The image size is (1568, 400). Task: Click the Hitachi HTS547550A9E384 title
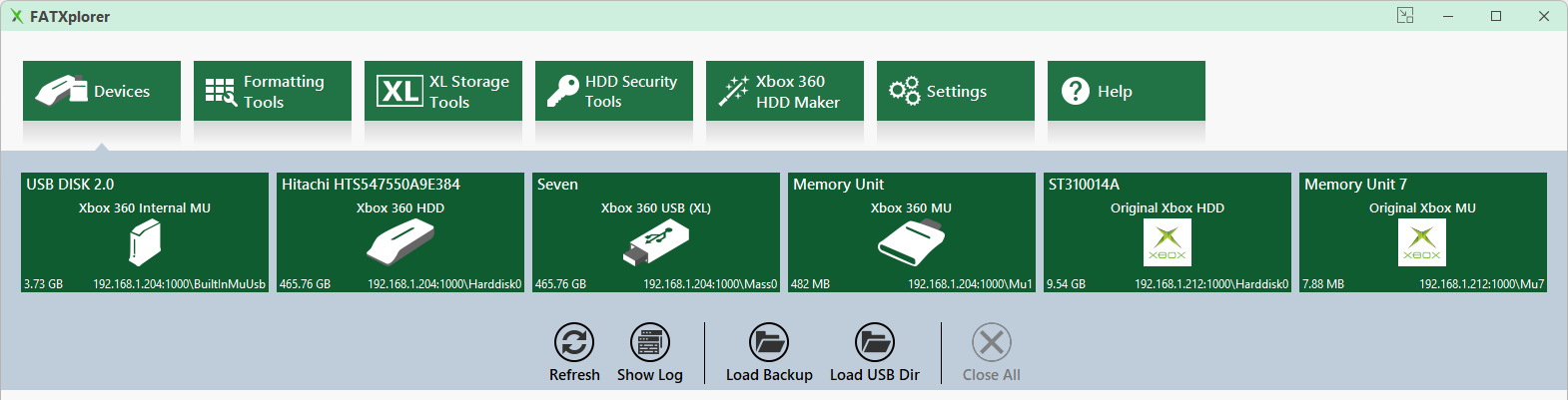[371, 185]
